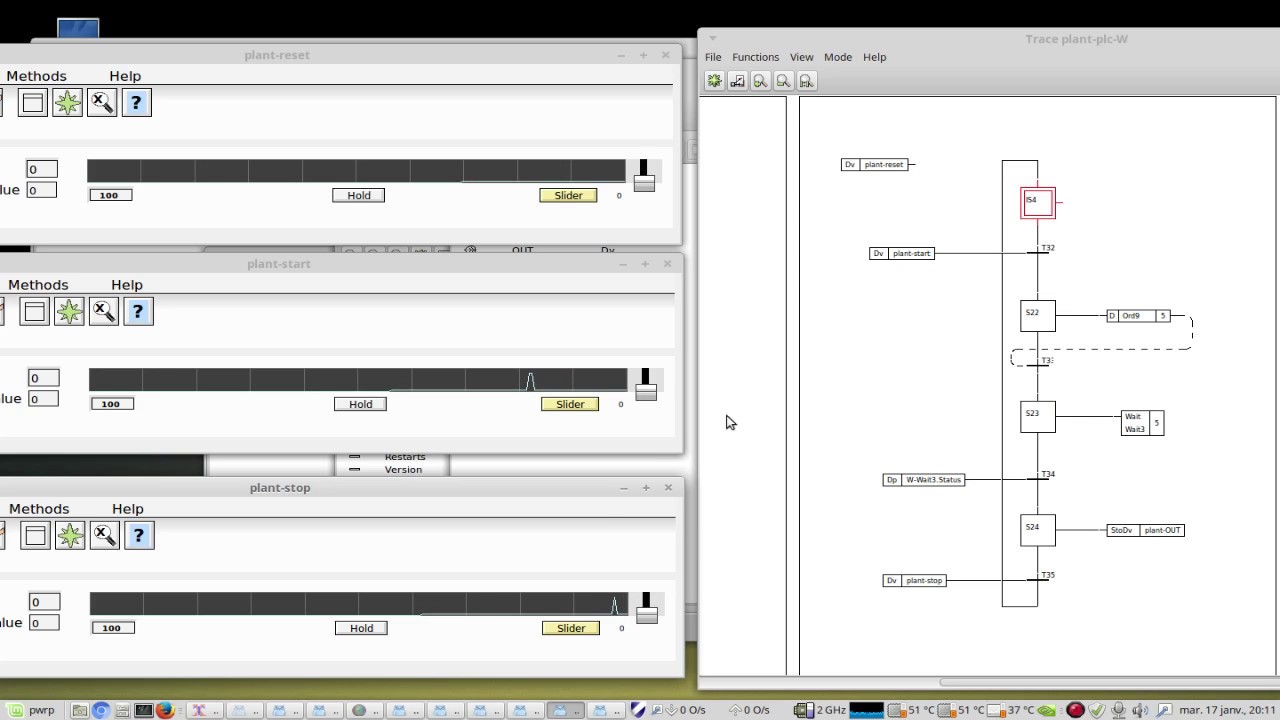Viewport: 1280px width, 720px height.
Task: Click the green star icon in plant-stop window
Action: pos(70,535)
